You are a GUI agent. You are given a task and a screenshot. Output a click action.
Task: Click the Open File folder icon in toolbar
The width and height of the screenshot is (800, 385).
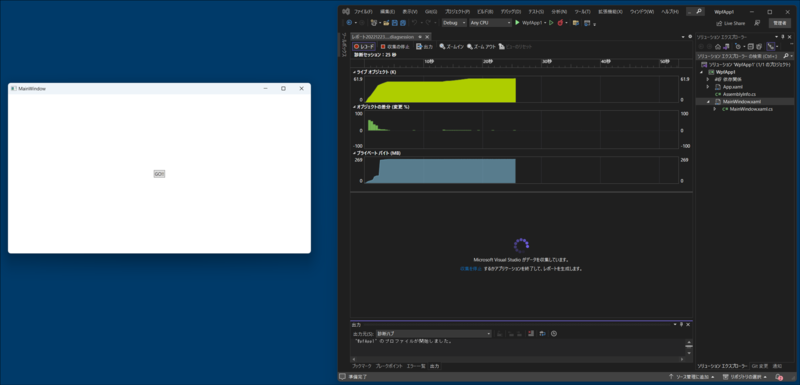(386, 23)
